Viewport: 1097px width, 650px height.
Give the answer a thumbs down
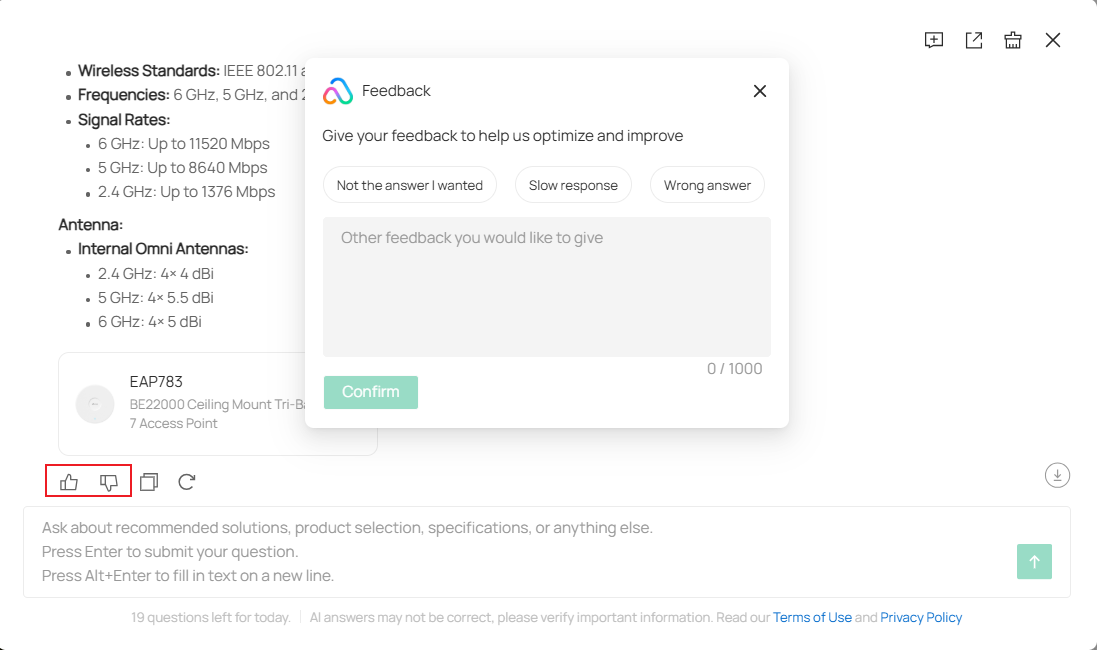tap(108, 481)
